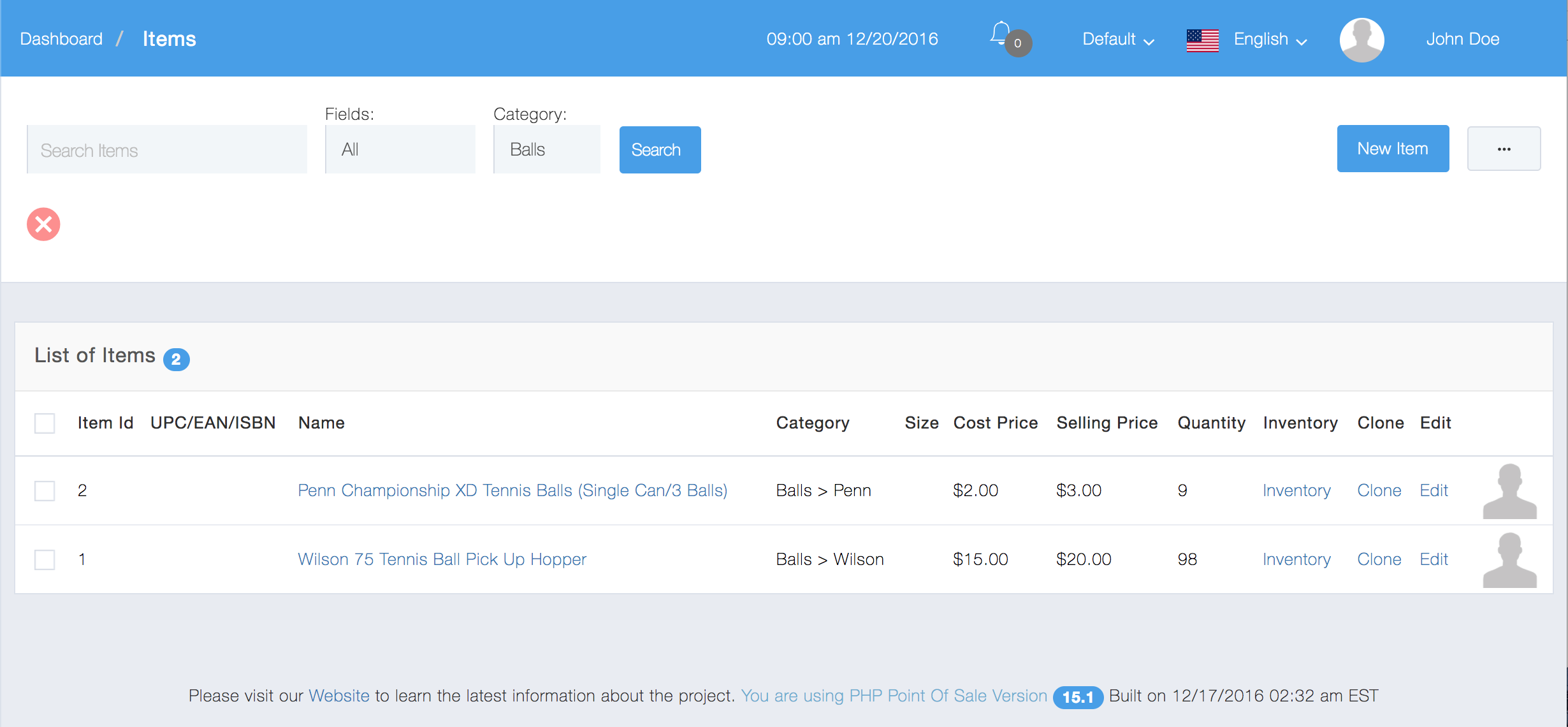
Task: Open the Category dropdown showing Balls
Action: tap(547, 150)
